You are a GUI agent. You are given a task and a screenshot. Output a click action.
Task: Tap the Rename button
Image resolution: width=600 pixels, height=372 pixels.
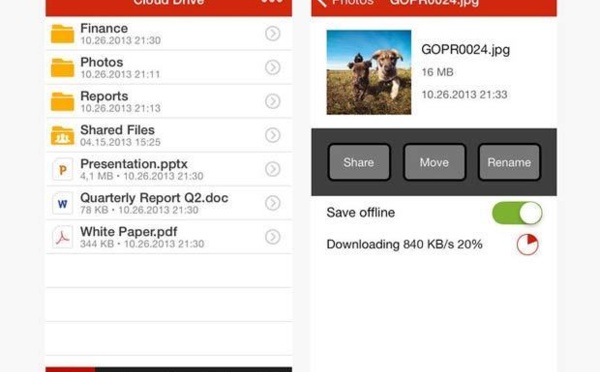coord(509,162)
